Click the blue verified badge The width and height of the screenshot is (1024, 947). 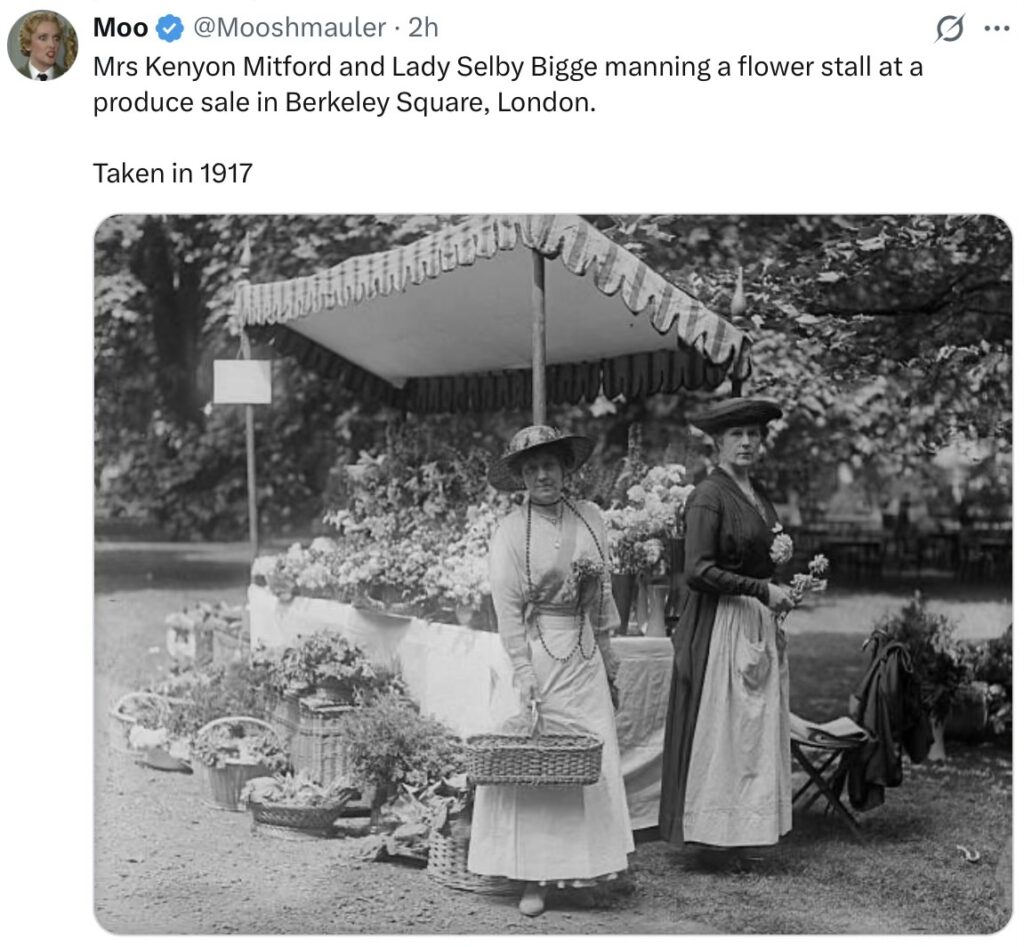(x=170, y=29)
